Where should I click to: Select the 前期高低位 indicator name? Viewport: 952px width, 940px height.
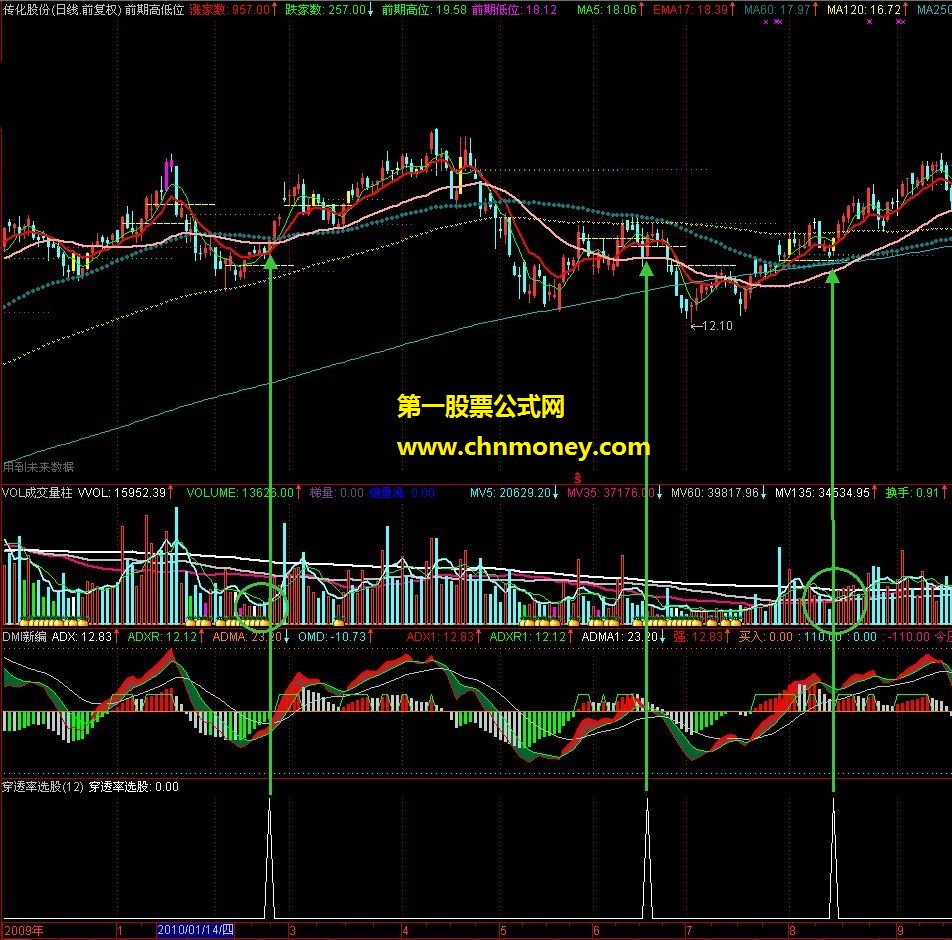(154, 10)
